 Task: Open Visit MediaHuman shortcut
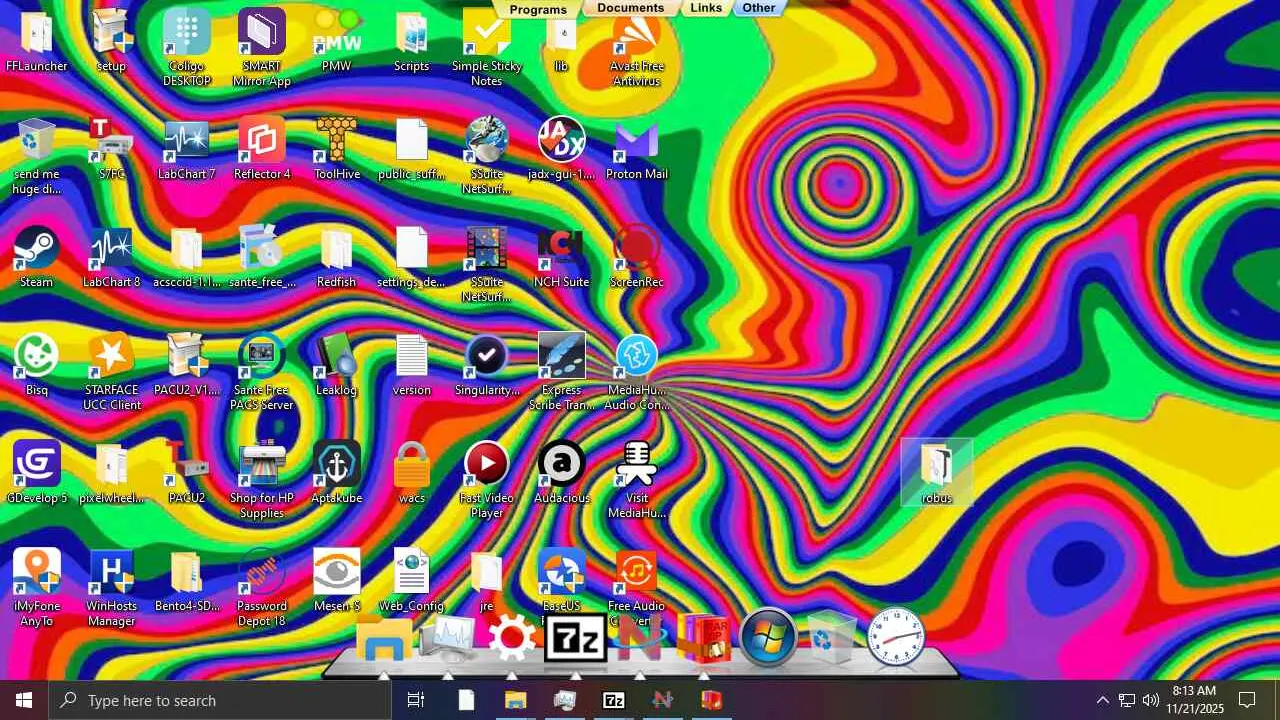click(637, 480)
